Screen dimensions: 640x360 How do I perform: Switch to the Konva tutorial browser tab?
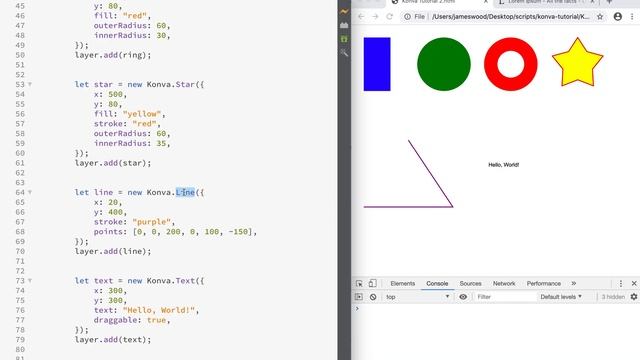[x=439, y=2]
